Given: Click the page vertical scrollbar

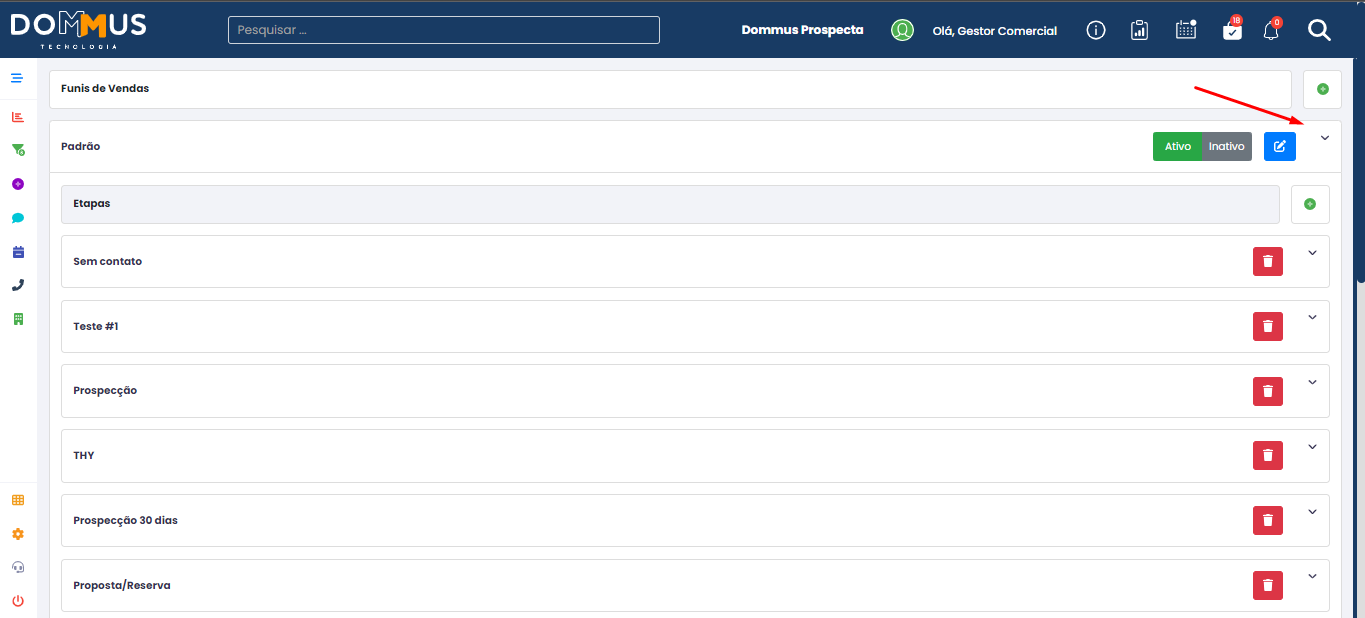Looking at the screenshot, I should (x=1360, y=170).
